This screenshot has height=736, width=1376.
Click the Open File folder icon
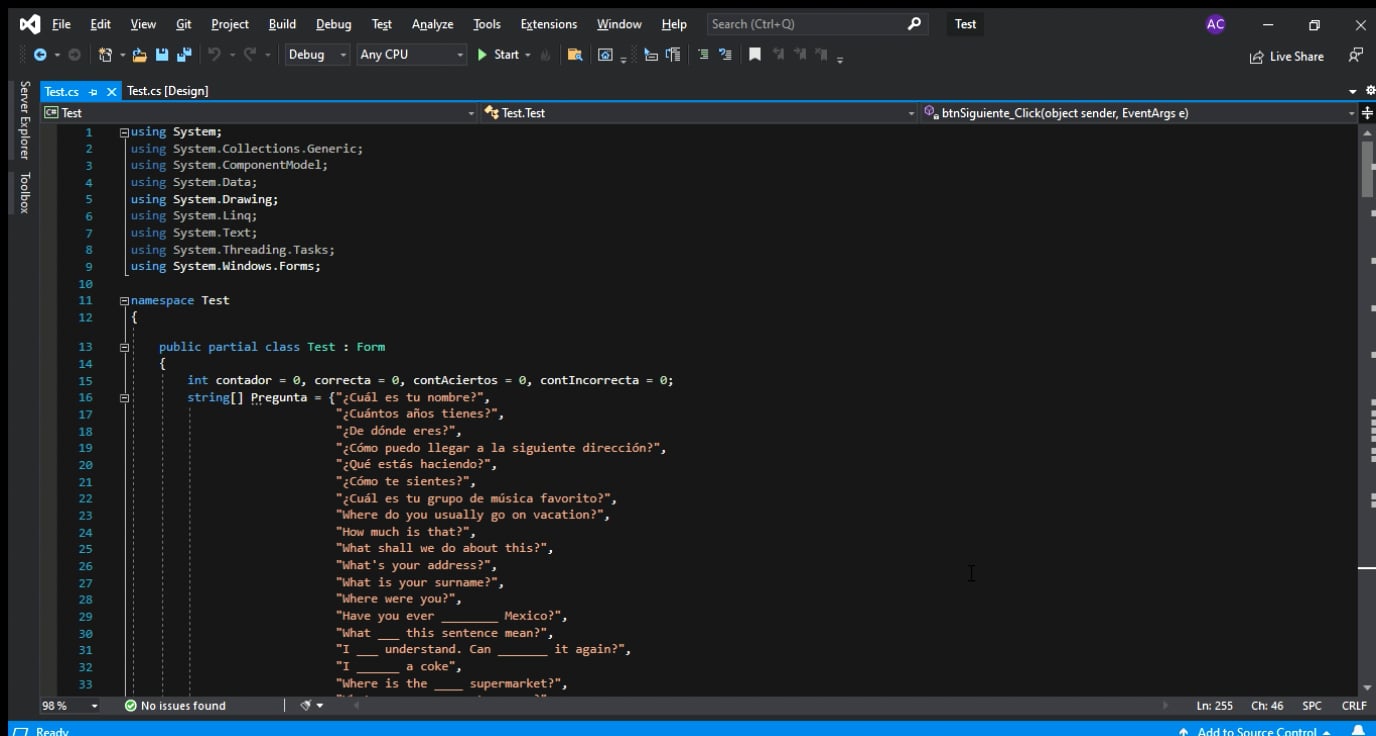139,55
